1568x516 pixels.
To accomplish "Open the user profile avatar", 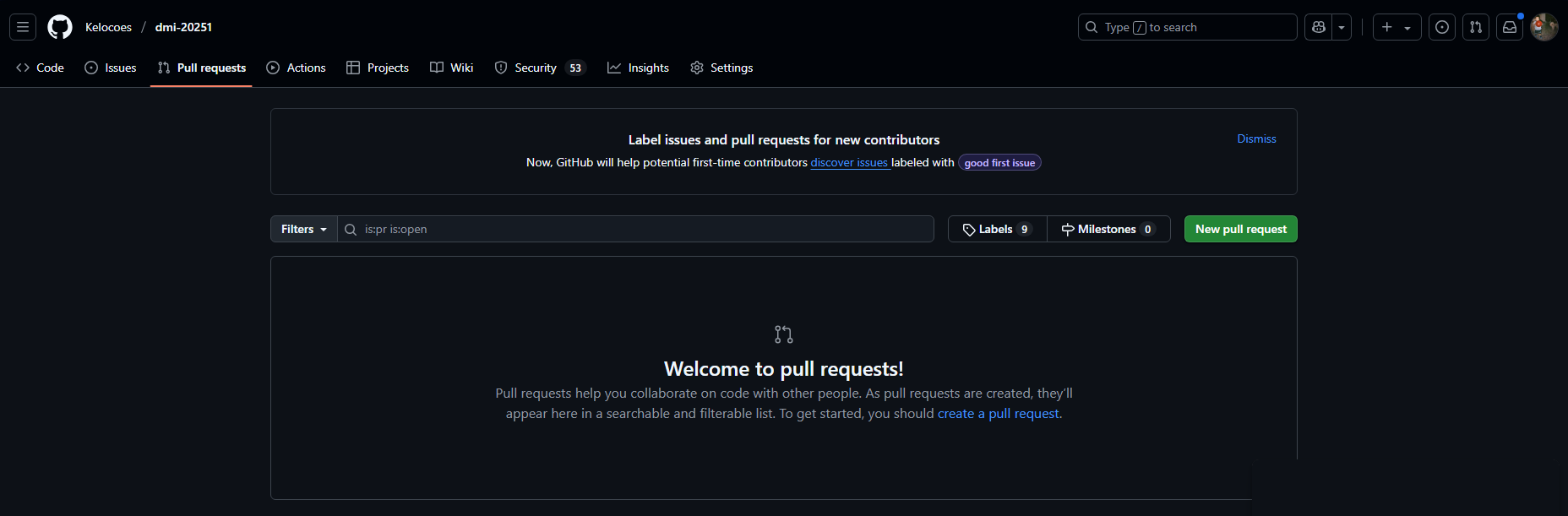I will point(1543,27).
